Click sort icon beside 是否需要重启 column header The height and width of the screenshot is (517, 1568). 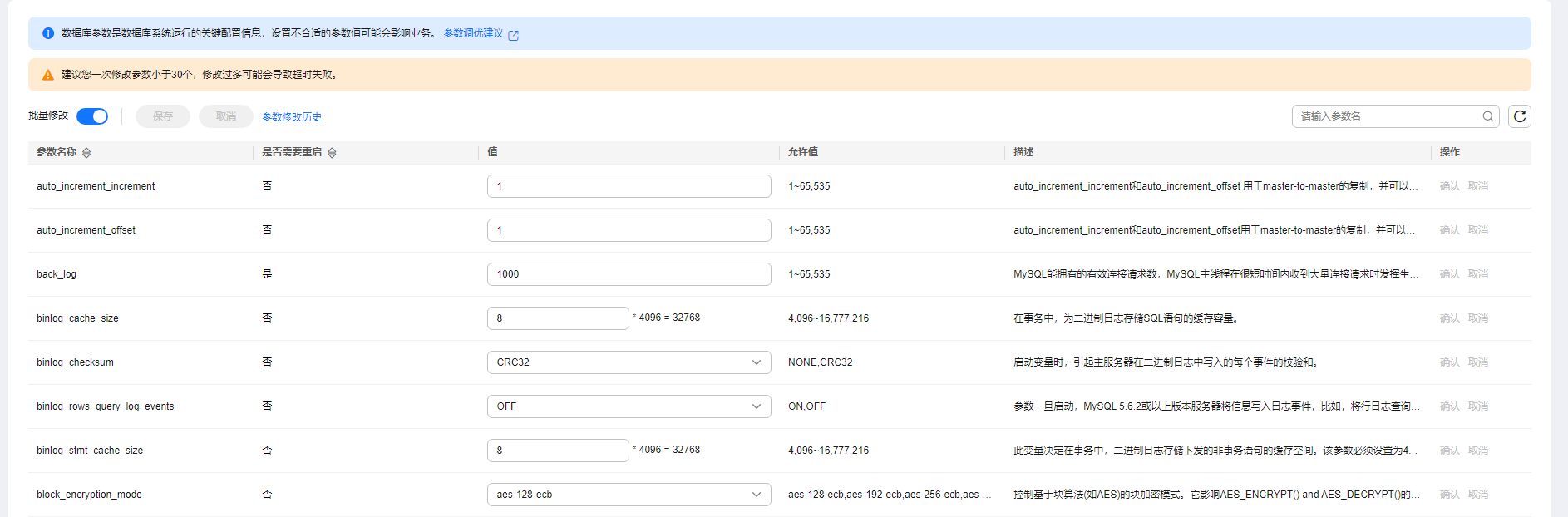click(x=332, y=153)
